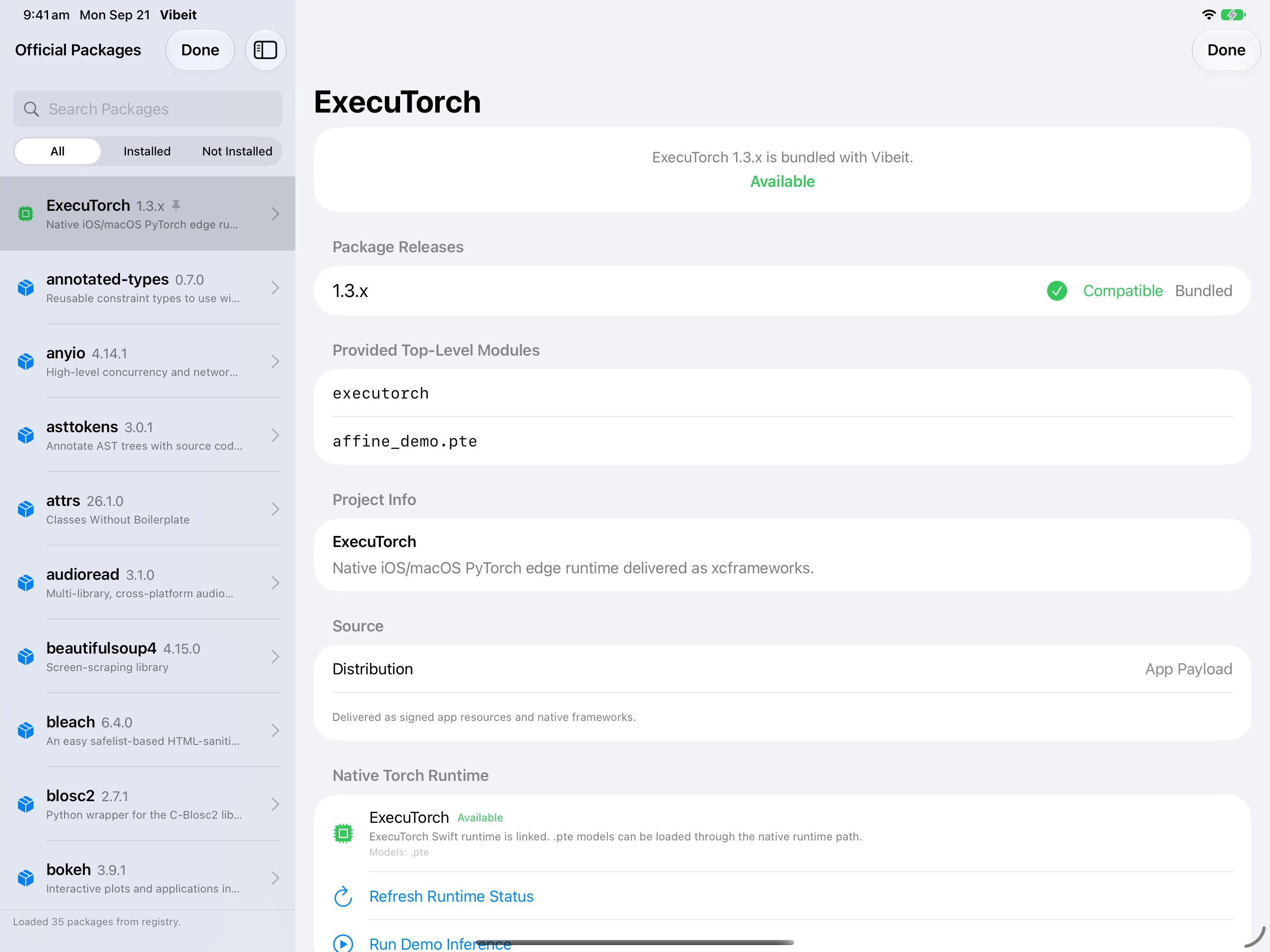Click the green Compatible checkmark icon
Screen dimensions: 1270x952
1056,291
